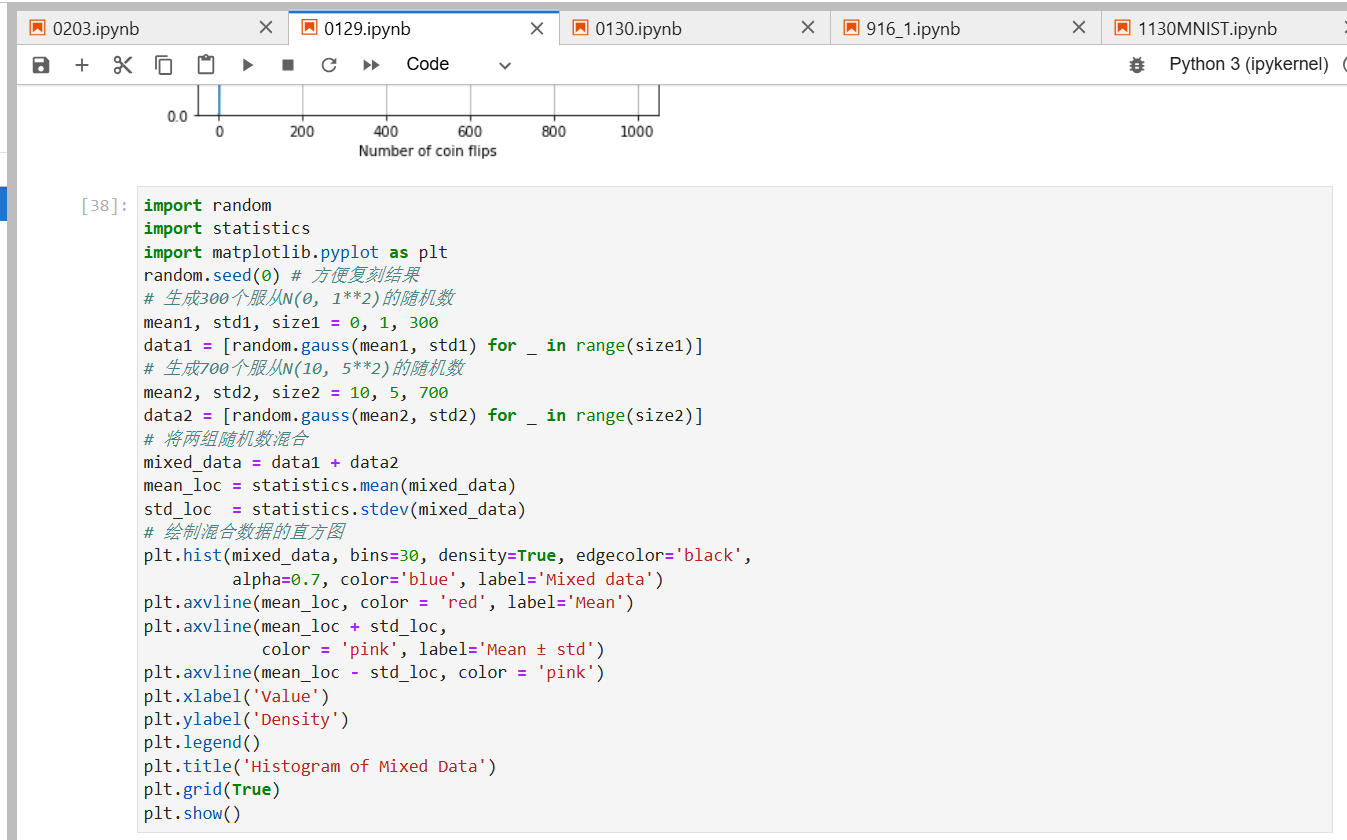Viewport: 1347px width, 840px height.
Task: Close the 0130.ipynb tab
Action: click(x=808, y=28)
